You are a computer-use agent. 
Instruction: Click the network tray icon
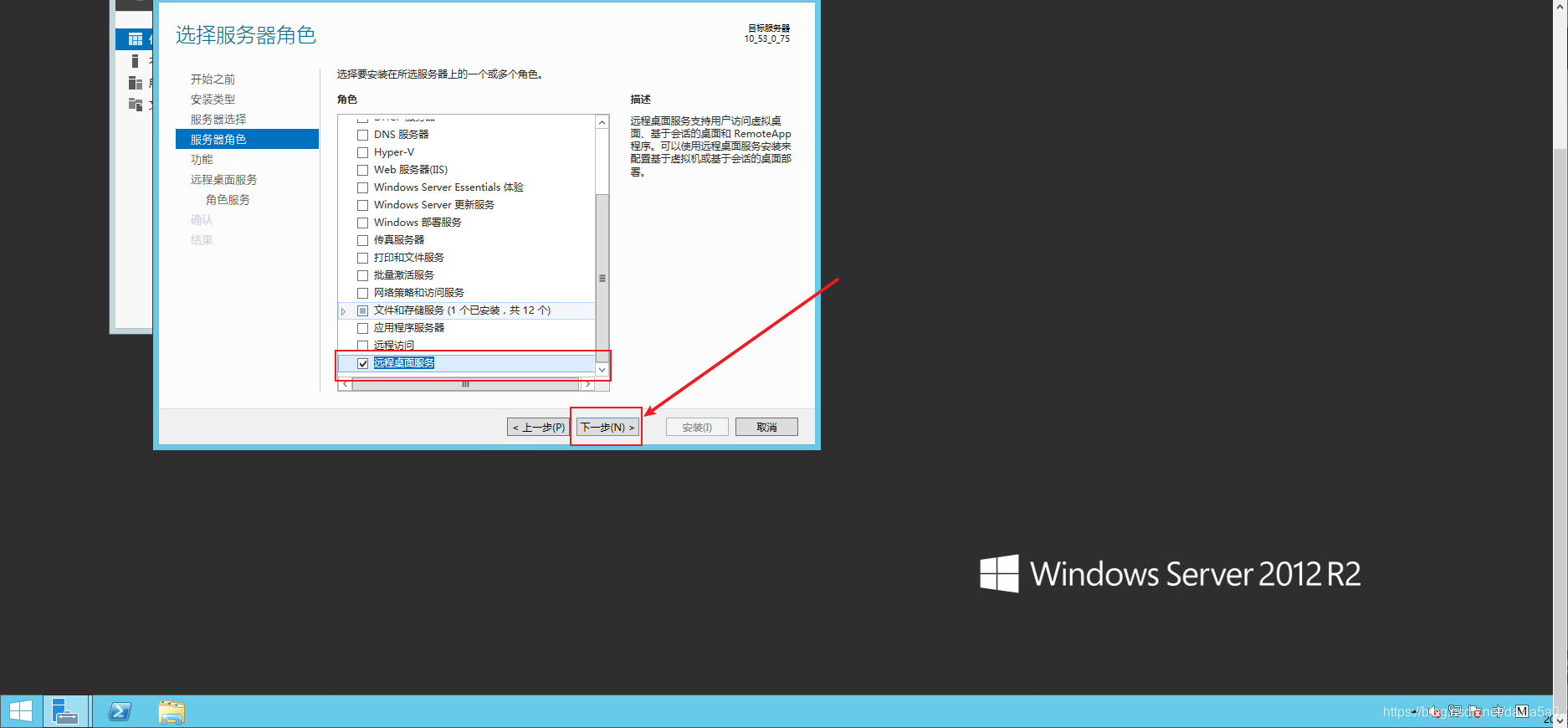click(x=1455, y=711)
